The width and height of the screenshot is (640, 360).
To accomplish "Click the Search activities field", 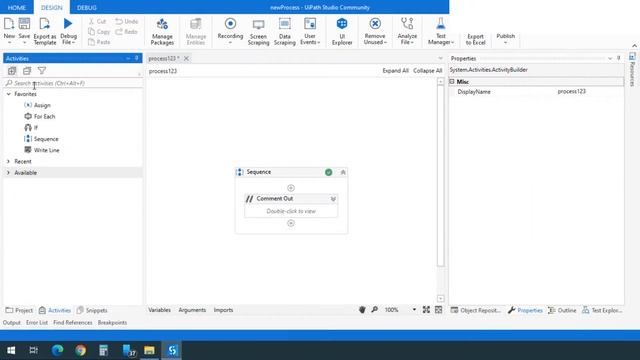I will [x=73, y=83].
